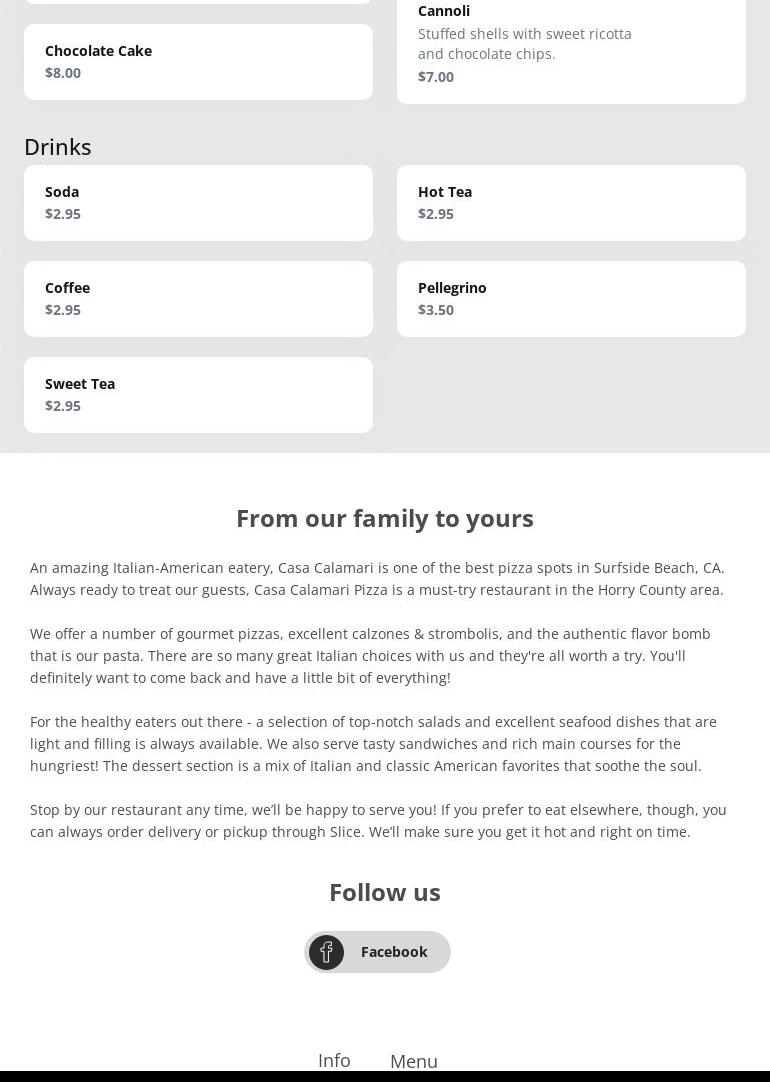Select the Sweet Tea card
This screenshot has height=1082, width=770.
198,395
